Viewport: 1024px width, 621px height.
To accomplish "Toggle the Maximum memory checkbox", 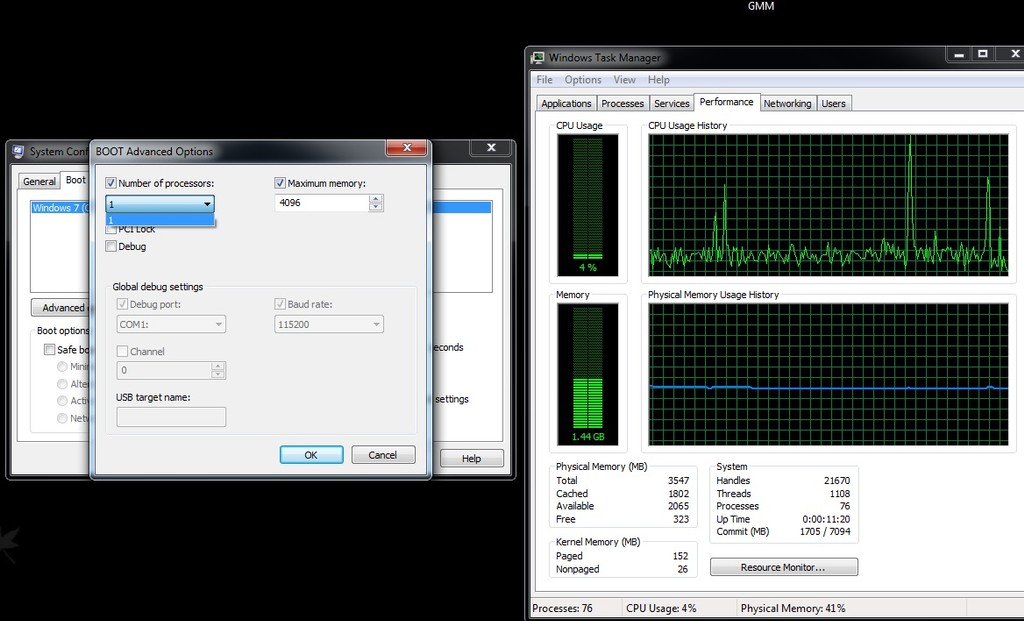I will click(280, 184).
